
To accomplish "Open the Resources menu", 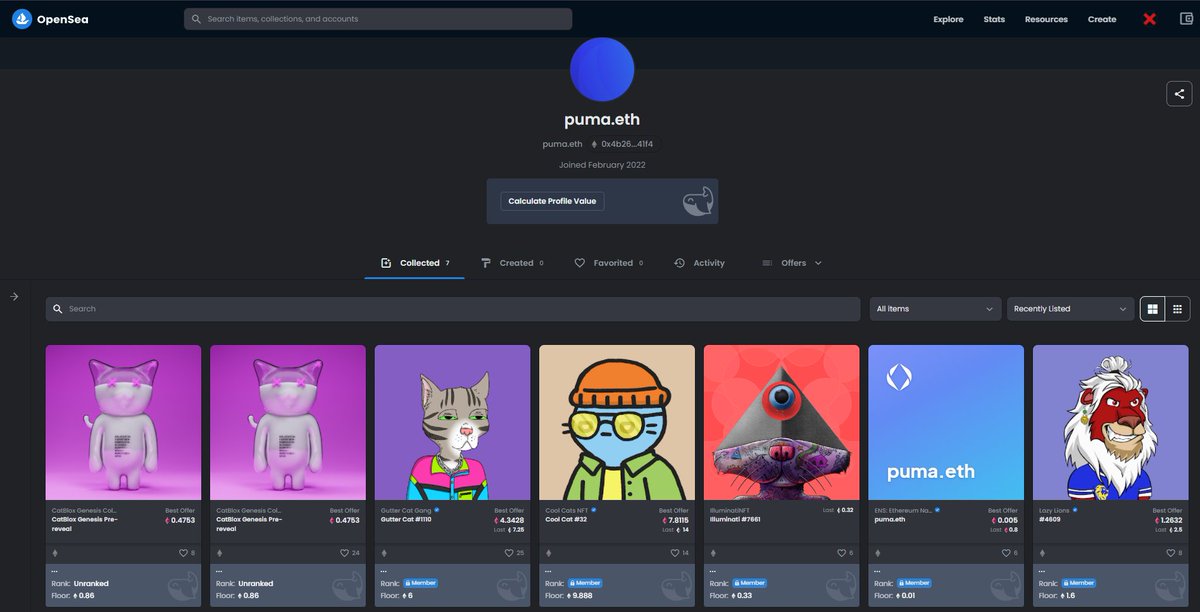I will 1046,19.
